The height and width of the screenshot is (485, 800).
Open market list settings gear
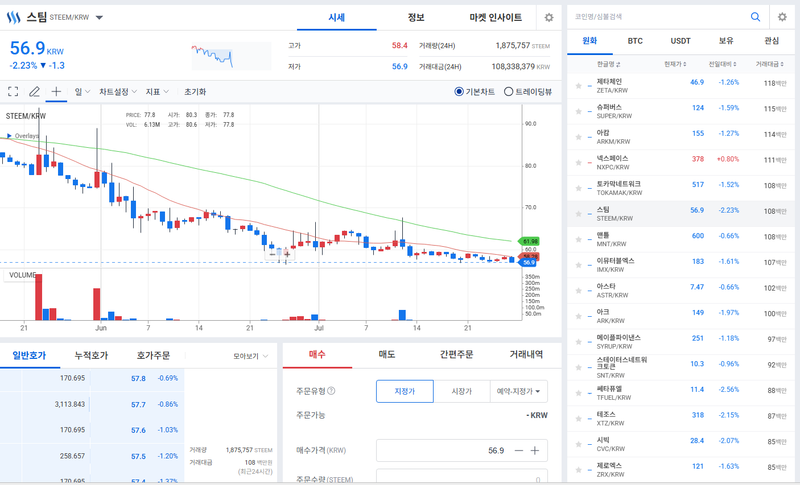point(782,17)
